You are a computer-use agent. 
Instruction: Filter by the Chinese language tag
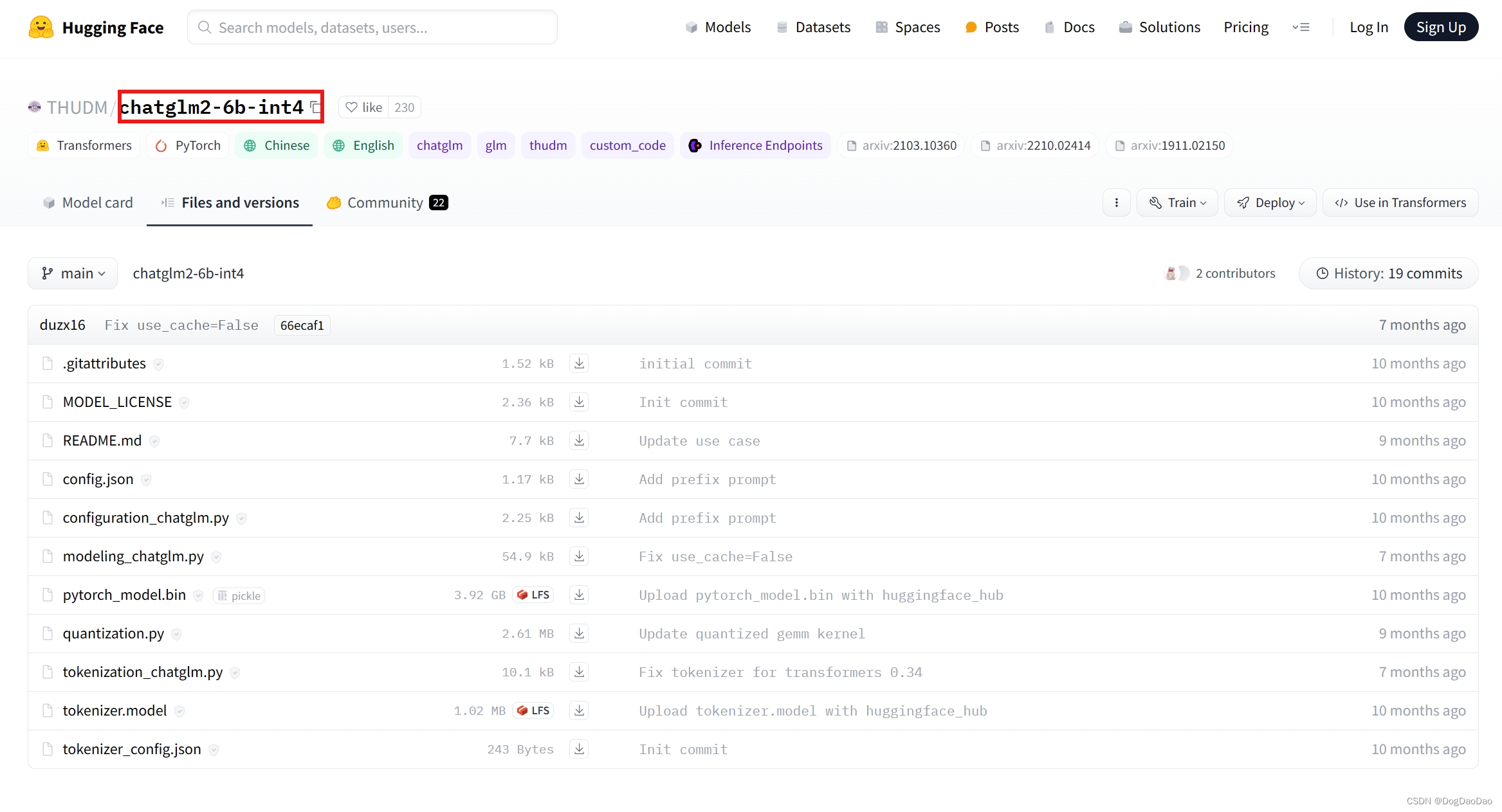(x=277, y=145)
